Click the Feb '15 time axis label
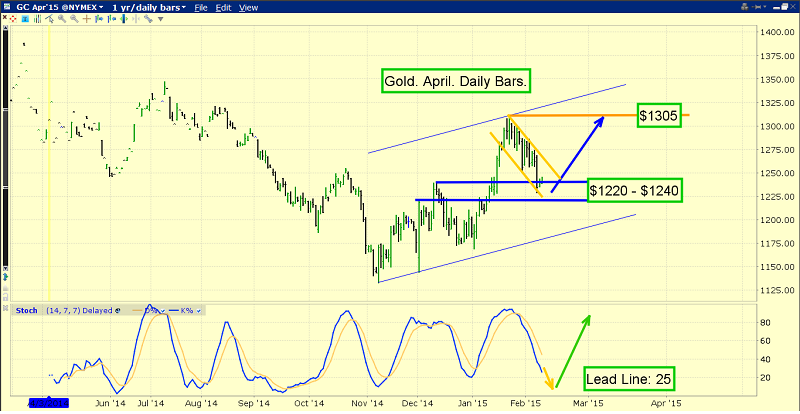 tap(527, 402)
